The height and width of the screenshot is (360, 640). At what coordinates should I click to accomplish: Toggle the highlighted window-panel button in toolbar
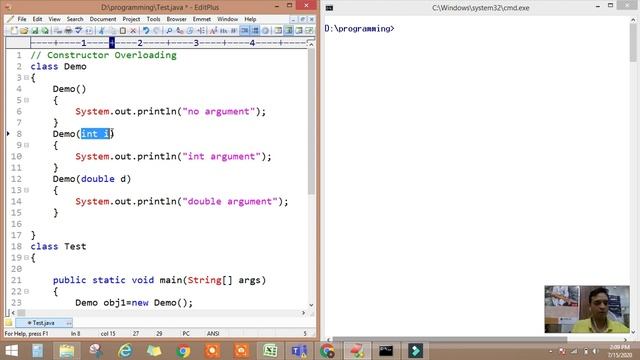288,31
